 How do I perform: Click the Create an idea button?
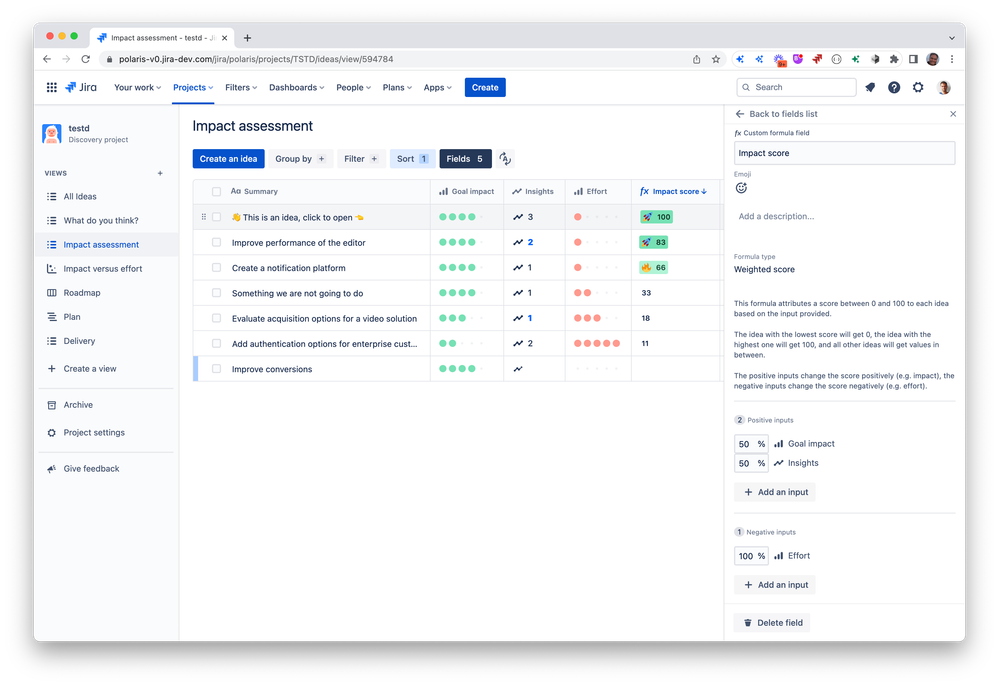228,159
